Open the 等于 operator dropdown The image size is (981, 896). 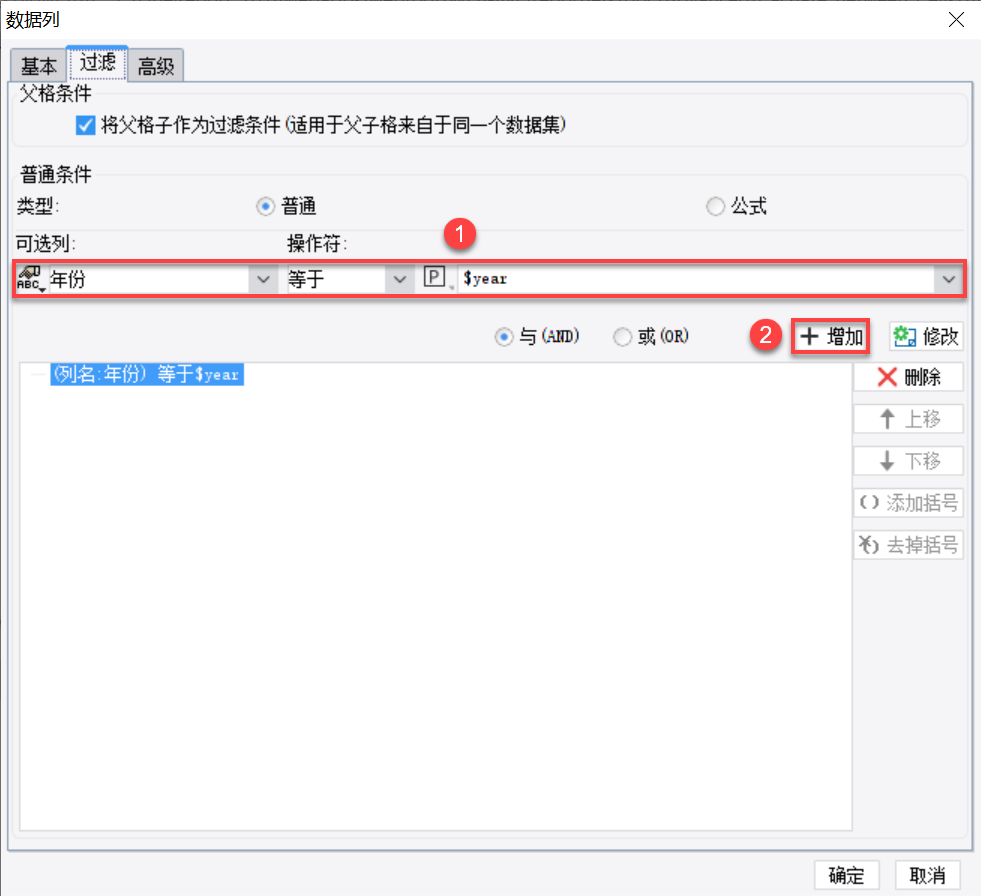coord(399,279)
